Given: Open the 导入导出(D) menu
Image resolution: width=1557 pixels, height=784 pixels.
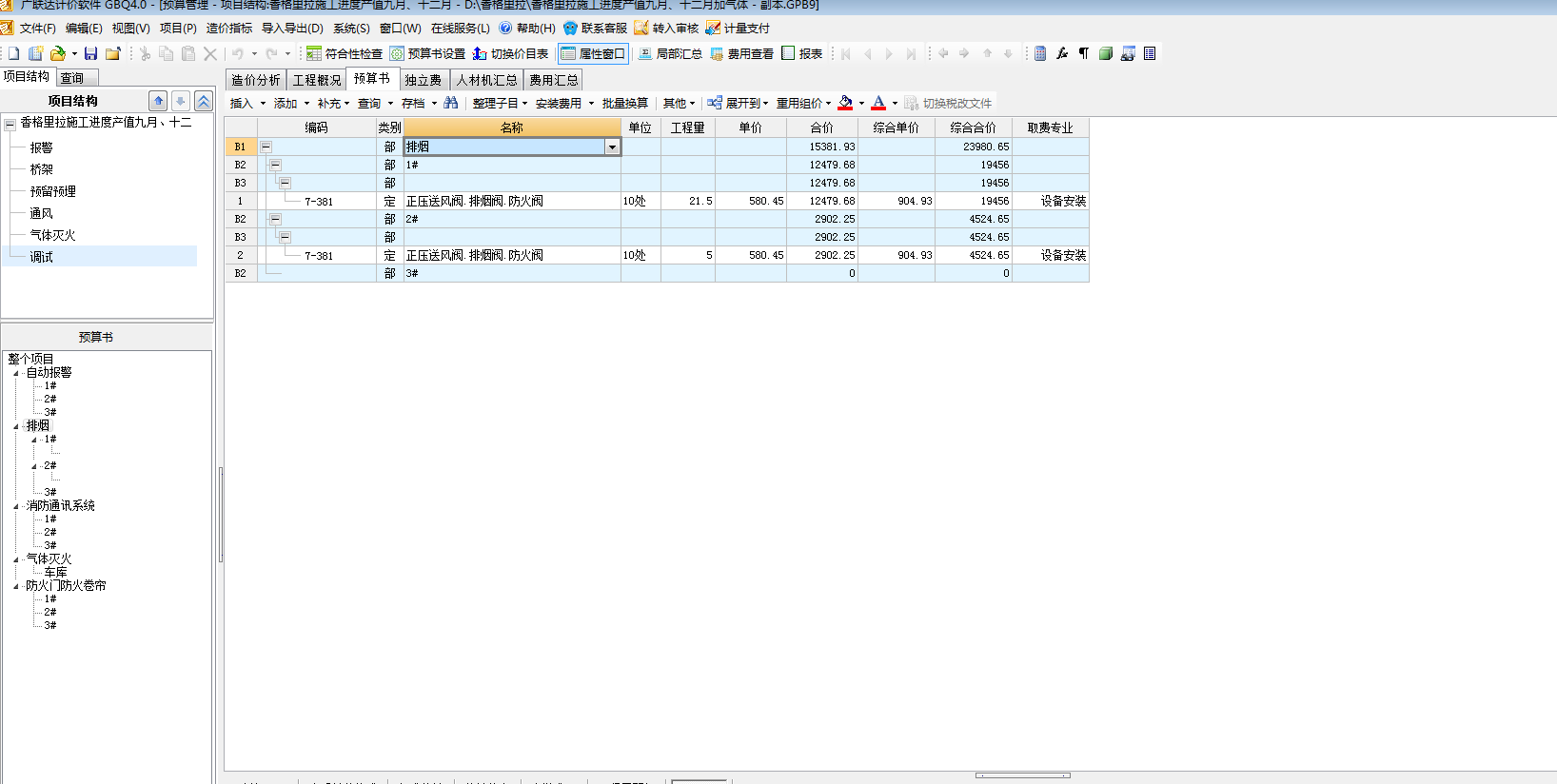Looking at the screenshot, I should coord(292,29).
